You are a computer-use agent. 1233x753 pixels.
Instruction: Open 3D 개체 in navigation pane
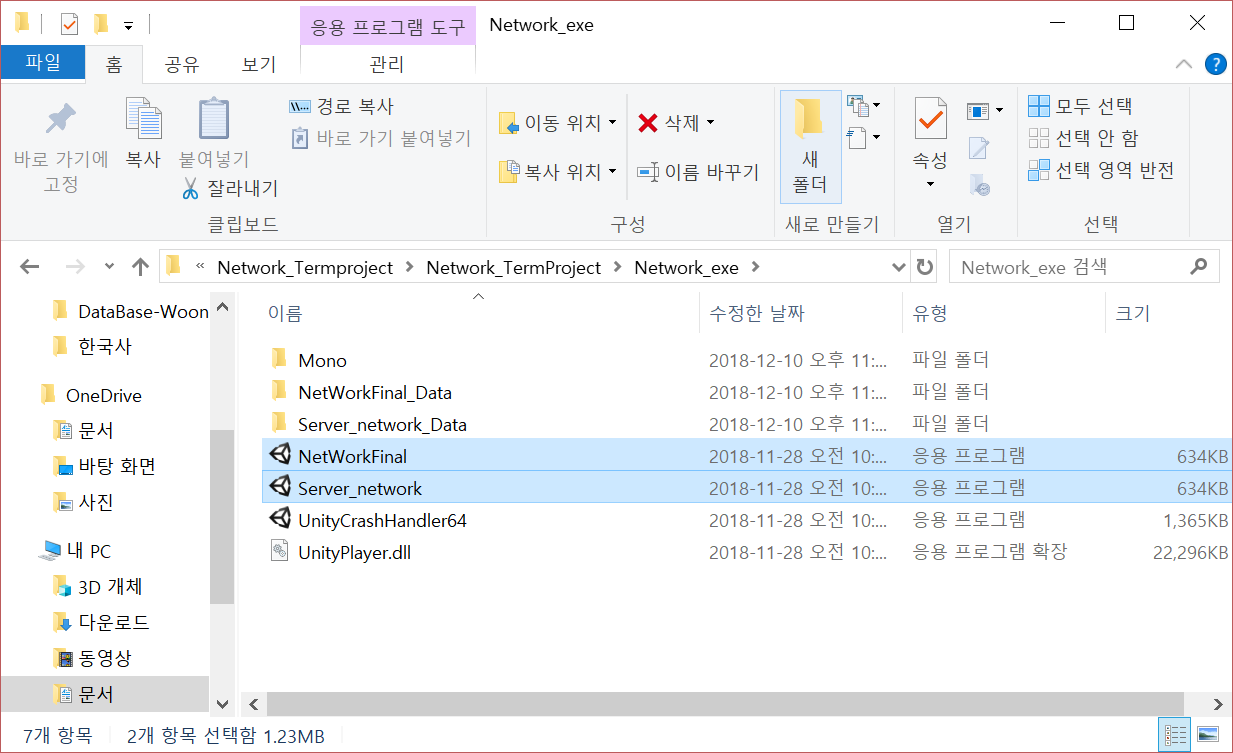110,586
